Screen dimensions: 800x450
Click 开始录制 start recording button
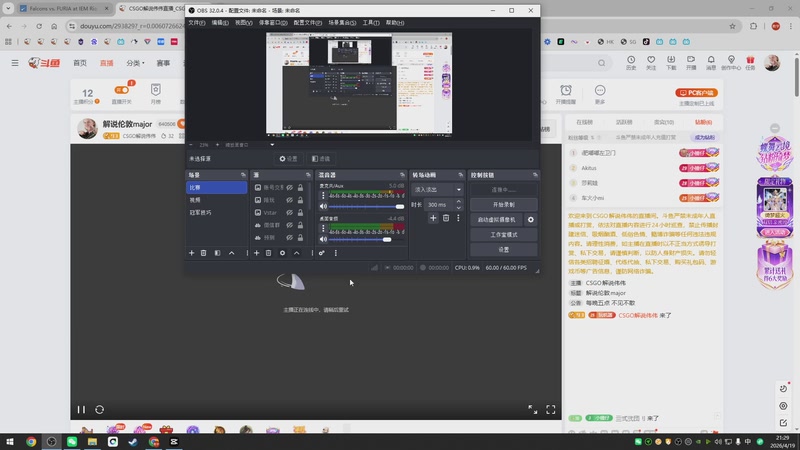click(x=504, y=205)
